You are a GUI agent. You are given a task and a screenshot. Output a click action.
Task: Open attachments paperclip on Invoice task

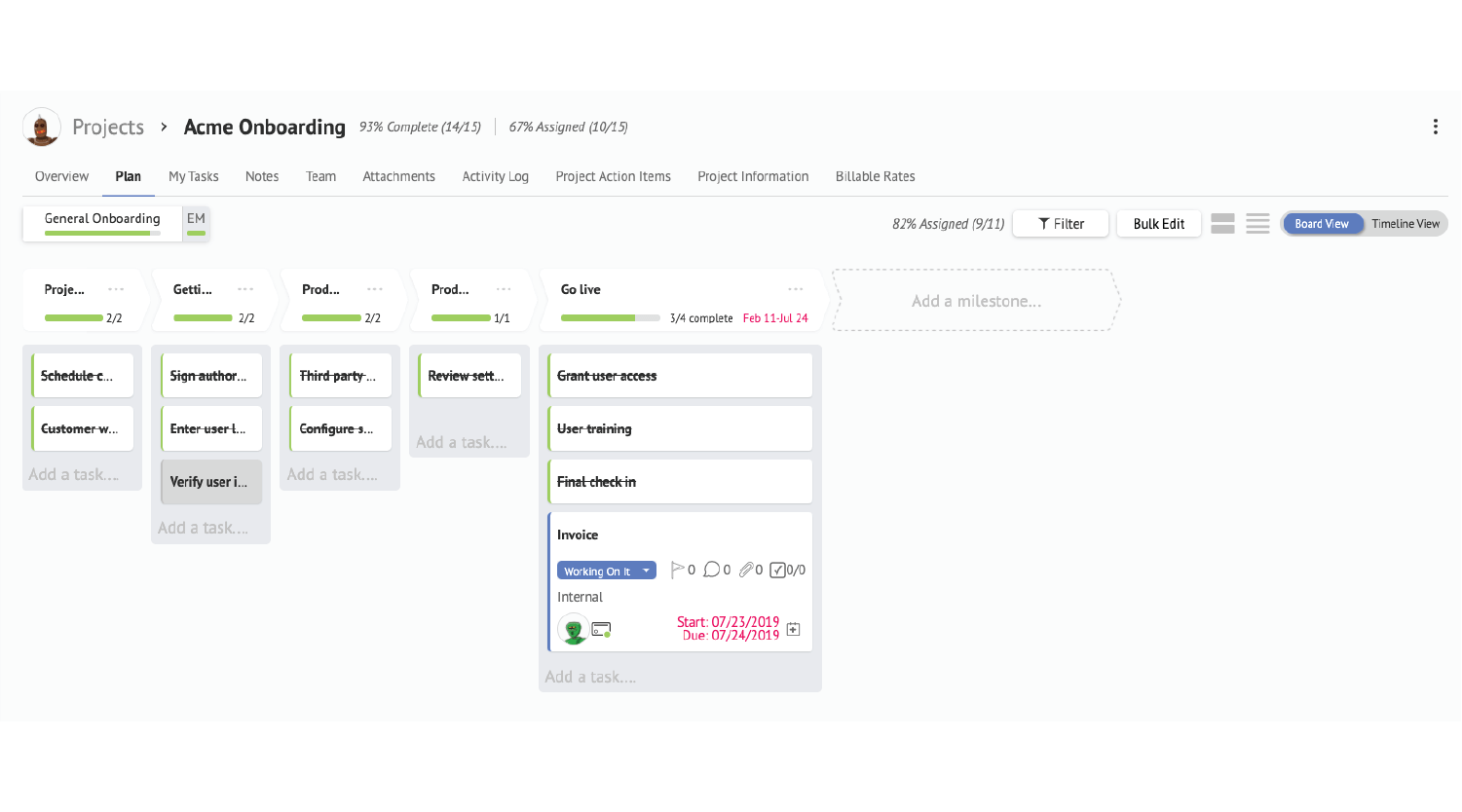coord(750,570)
